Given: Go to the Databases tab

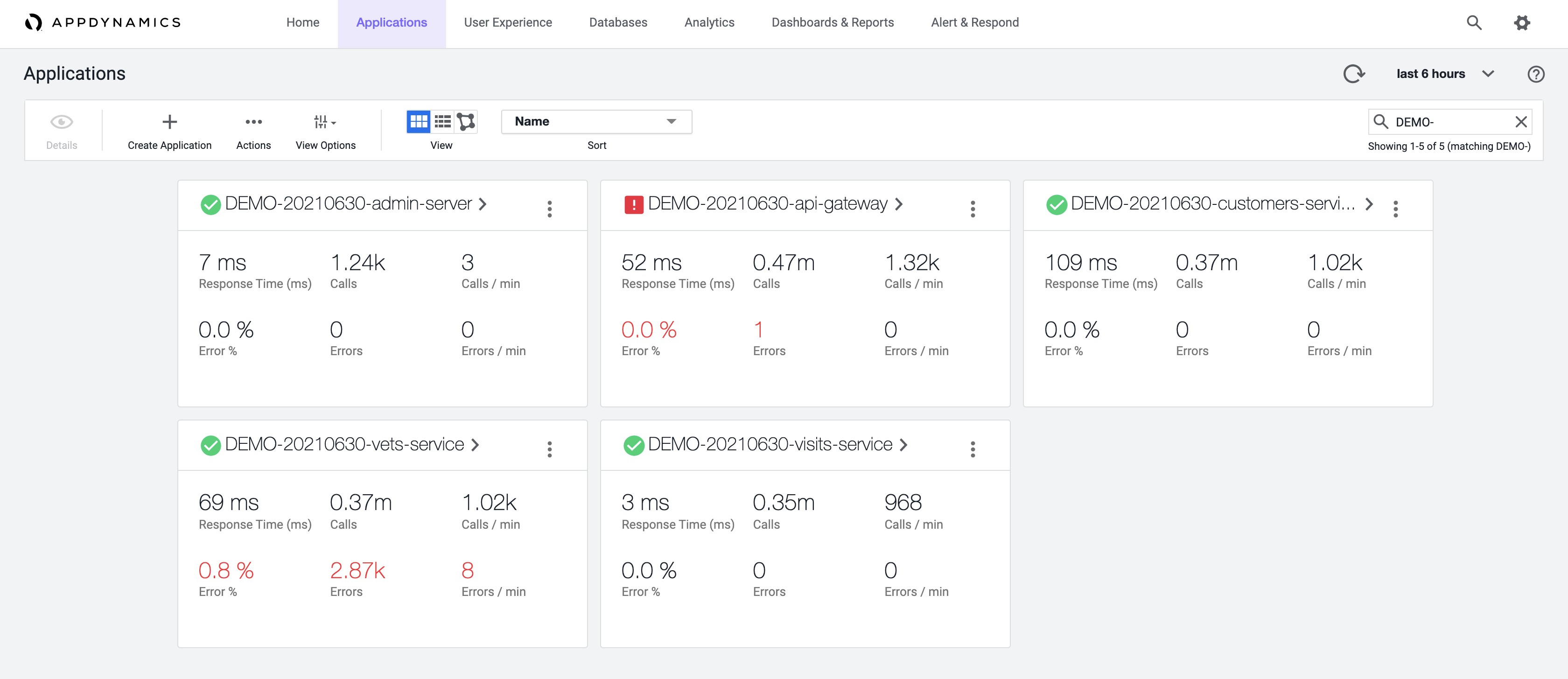Looking at the screenshot, I should pos(618,22).
